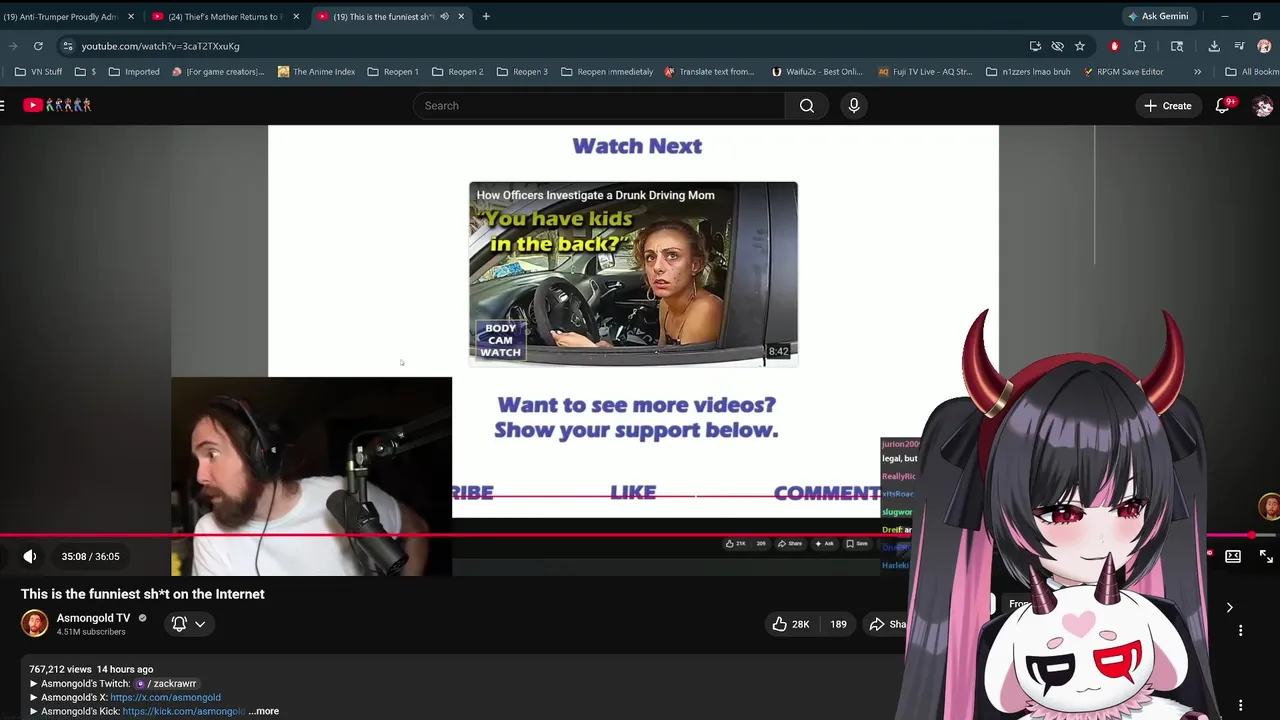Expand the notification preference dropdown arrow

[x=200, y=624]
